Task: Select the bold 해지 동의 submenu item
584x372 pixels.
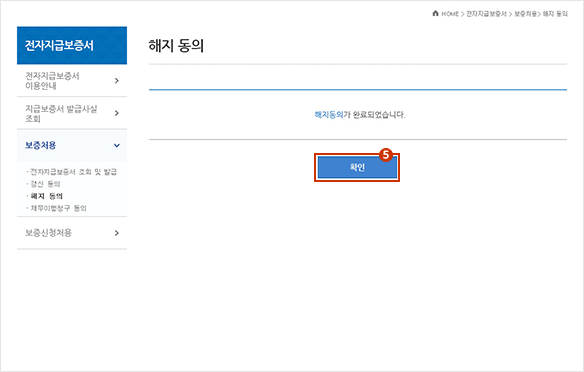Action: 47,196
